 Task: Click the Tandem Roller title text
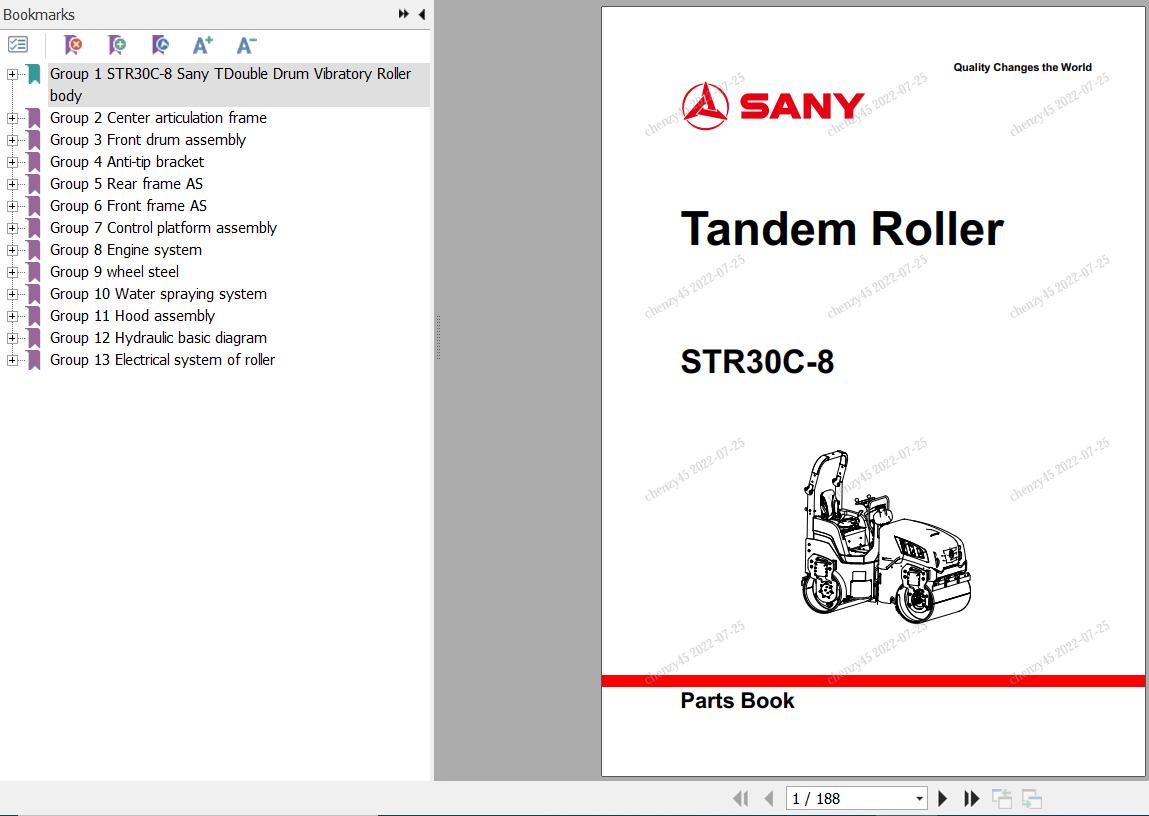[842, 229]
